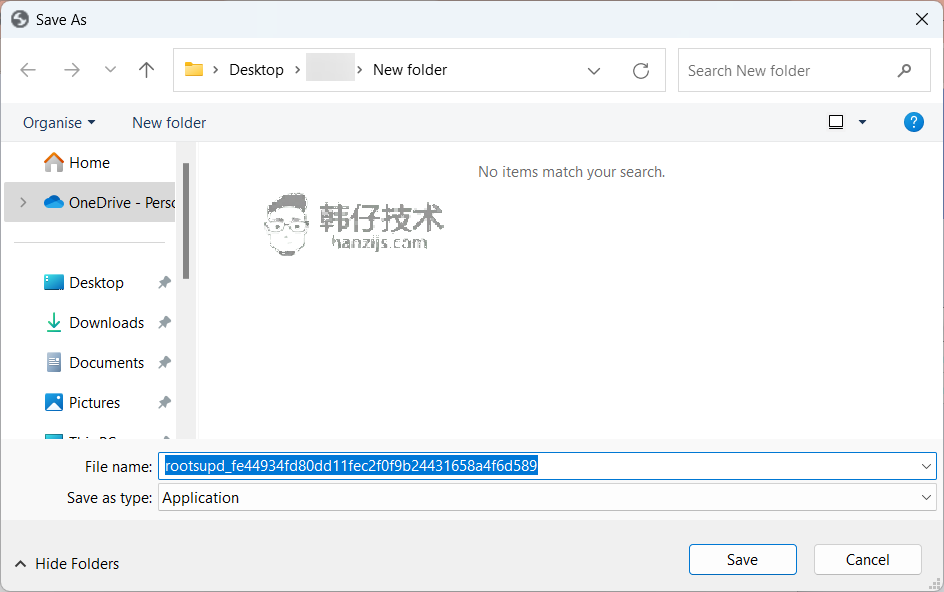Unpin Downloads using its pin icon

164,323
